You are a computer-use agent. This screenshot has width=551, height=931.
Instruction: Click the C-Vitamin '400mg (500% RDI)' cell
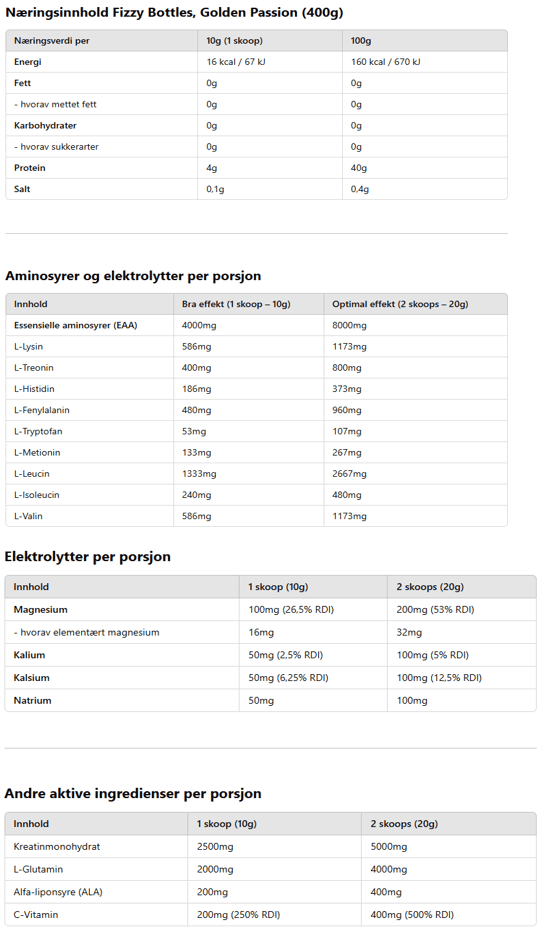click(x=412, y=915)
